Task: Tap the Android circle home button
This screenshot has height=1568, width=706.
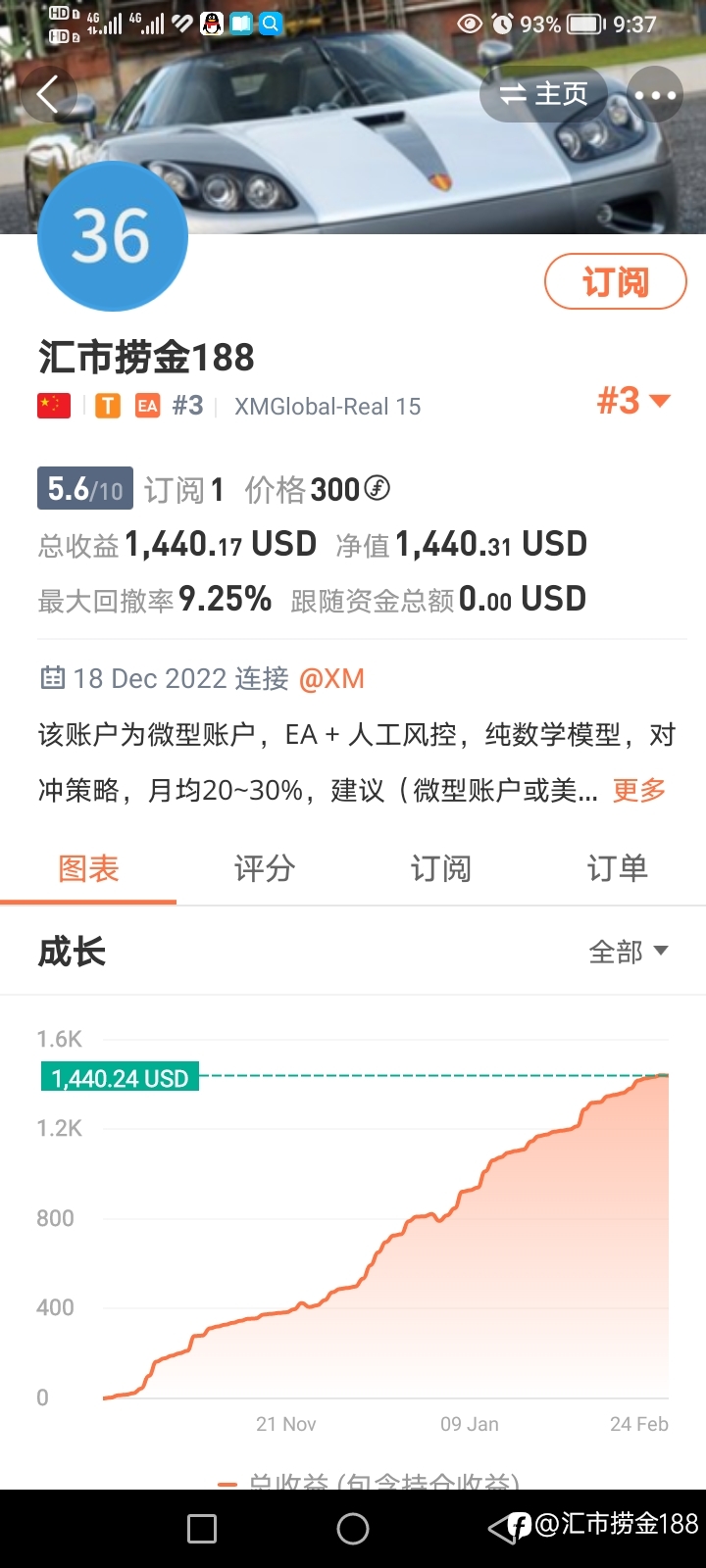Action: pyautogui.click(x=353, y=1529)
